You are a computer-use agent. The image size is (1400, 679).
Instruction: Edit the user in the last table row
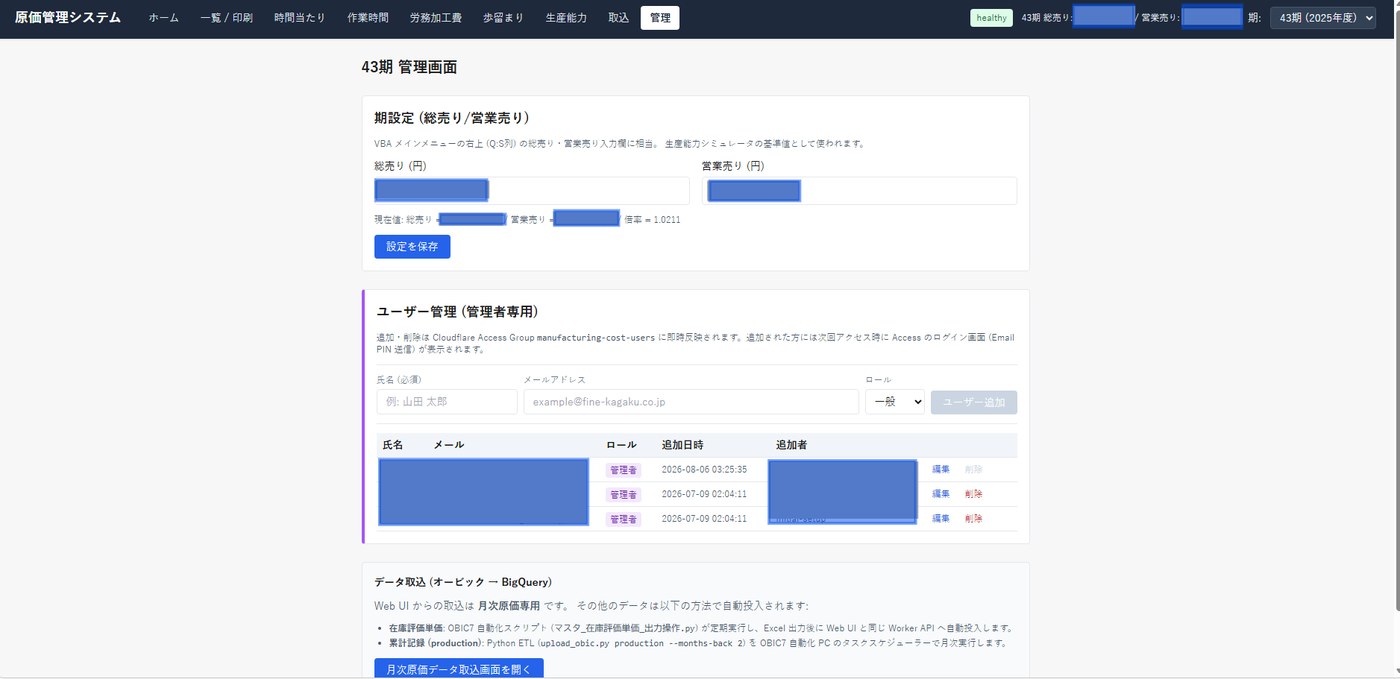coord(941,519)
